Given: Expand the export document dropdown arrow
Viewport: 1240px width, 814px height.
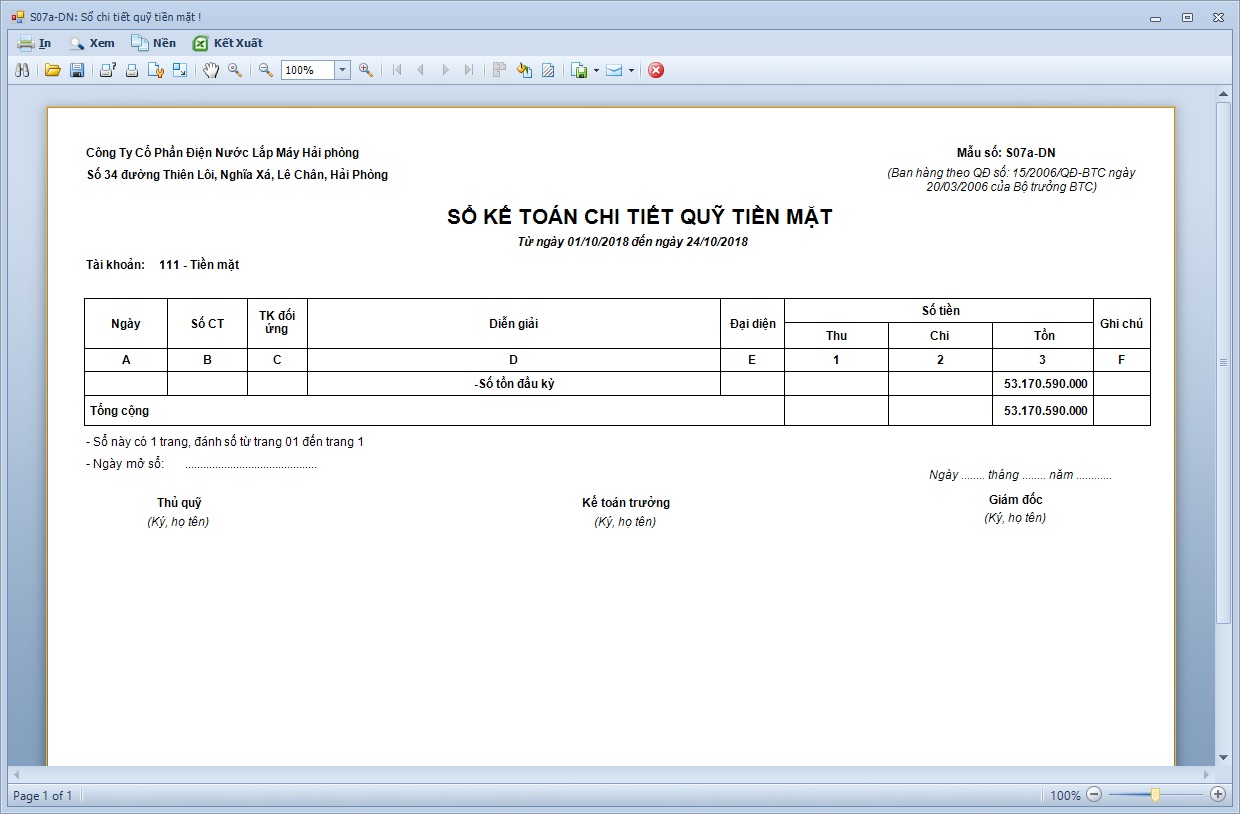Looking at the screenshot, I should click(x=596, y=70).
